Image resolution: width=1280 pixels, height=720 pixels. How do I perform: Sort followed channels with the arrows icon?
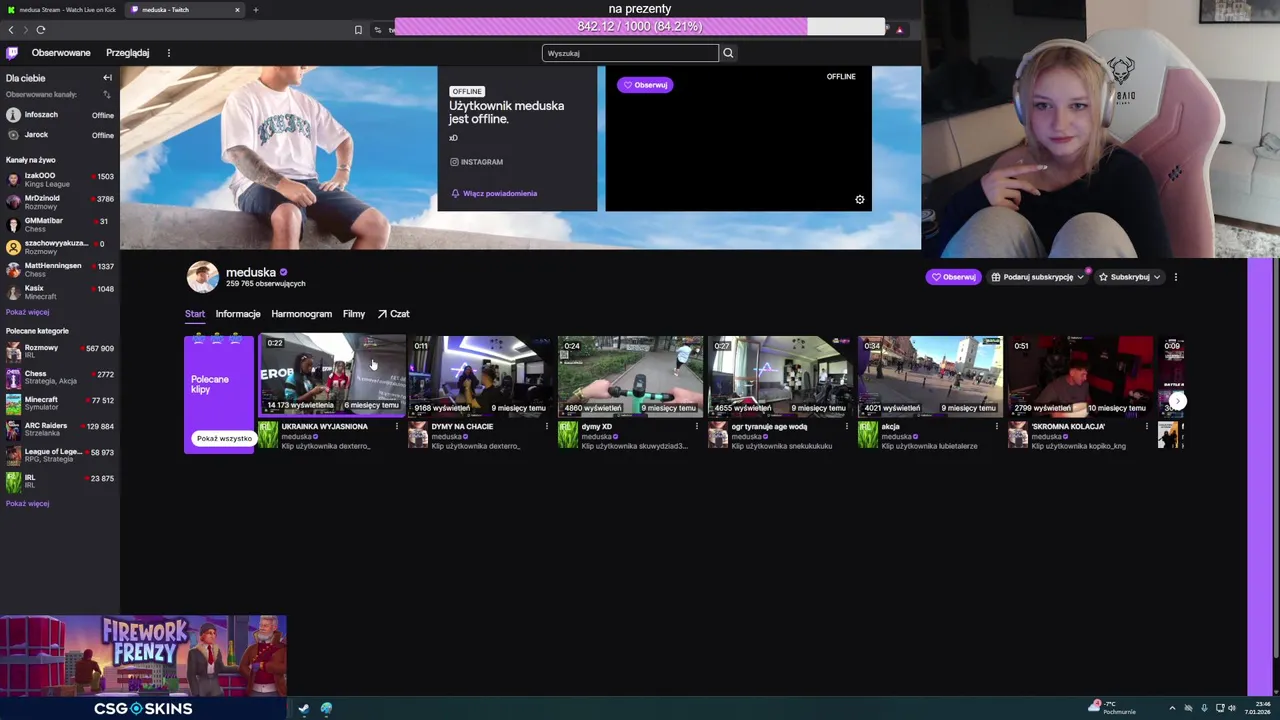point(107,95)
